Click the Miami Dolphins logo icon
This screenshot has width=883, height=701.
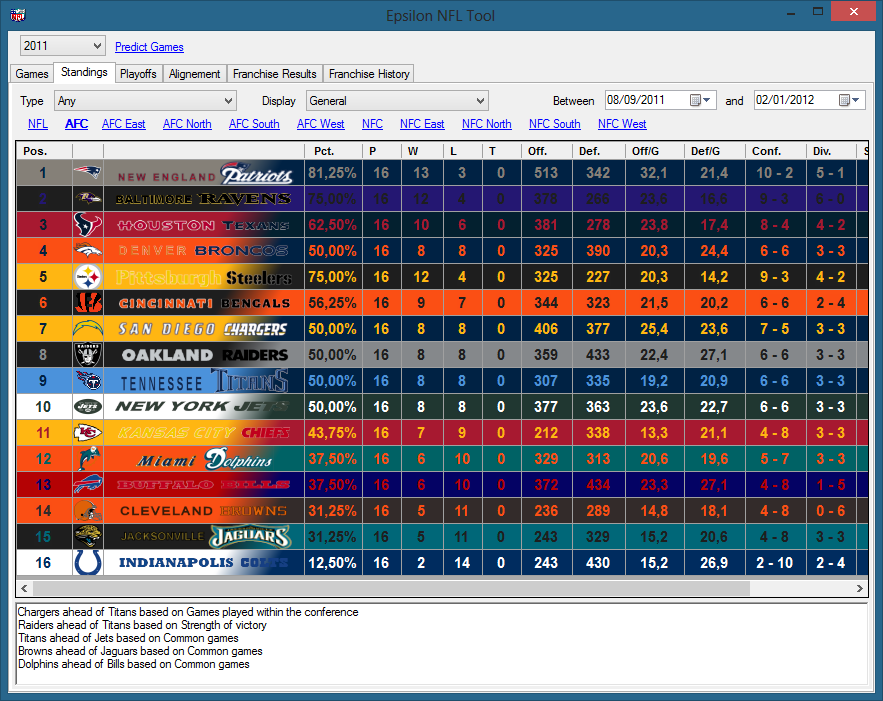(88, 458)
